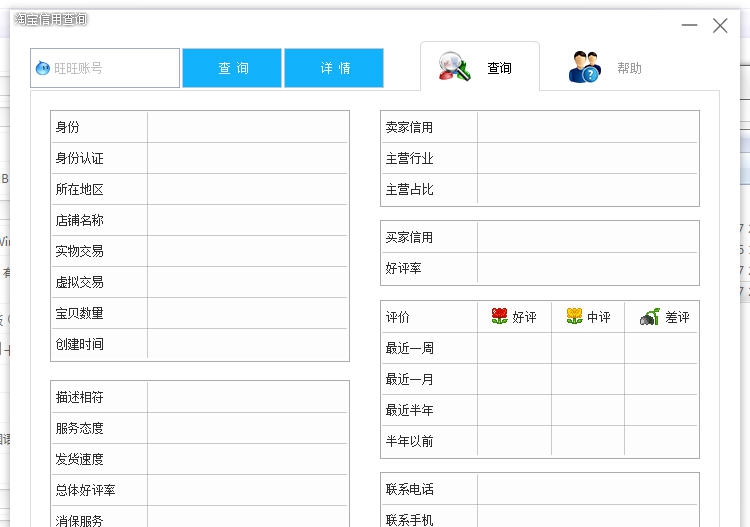
Task: Click the 评价 table header
Action: pos(397,317)
